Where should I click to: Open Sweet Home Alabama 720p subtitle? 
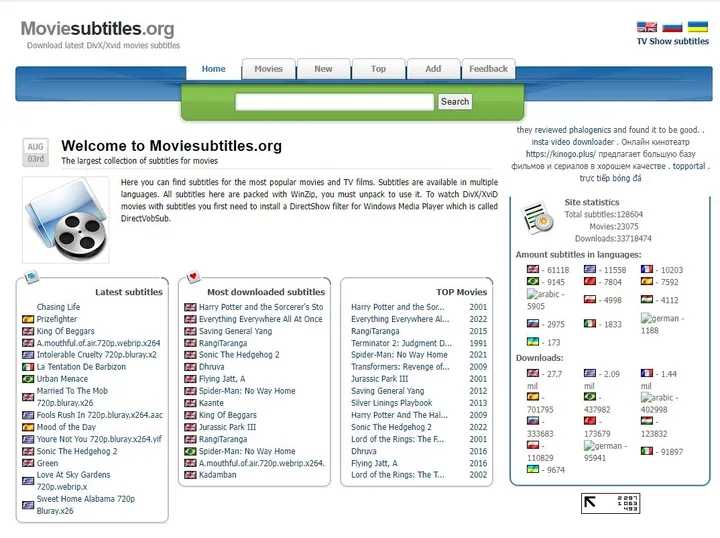click(86, 504)
